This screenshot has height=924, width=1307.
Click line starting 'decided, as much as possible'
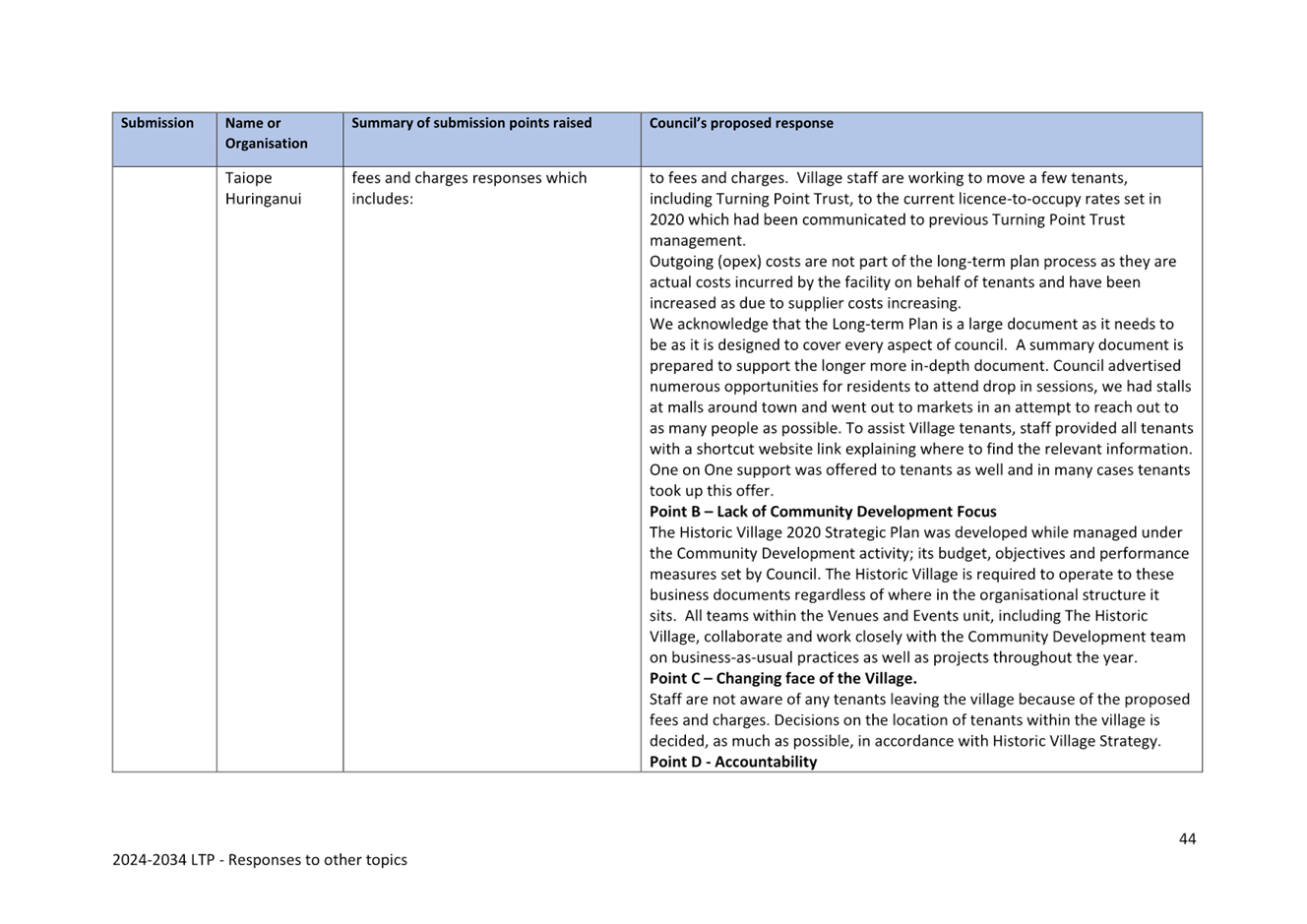click(905, 741)
